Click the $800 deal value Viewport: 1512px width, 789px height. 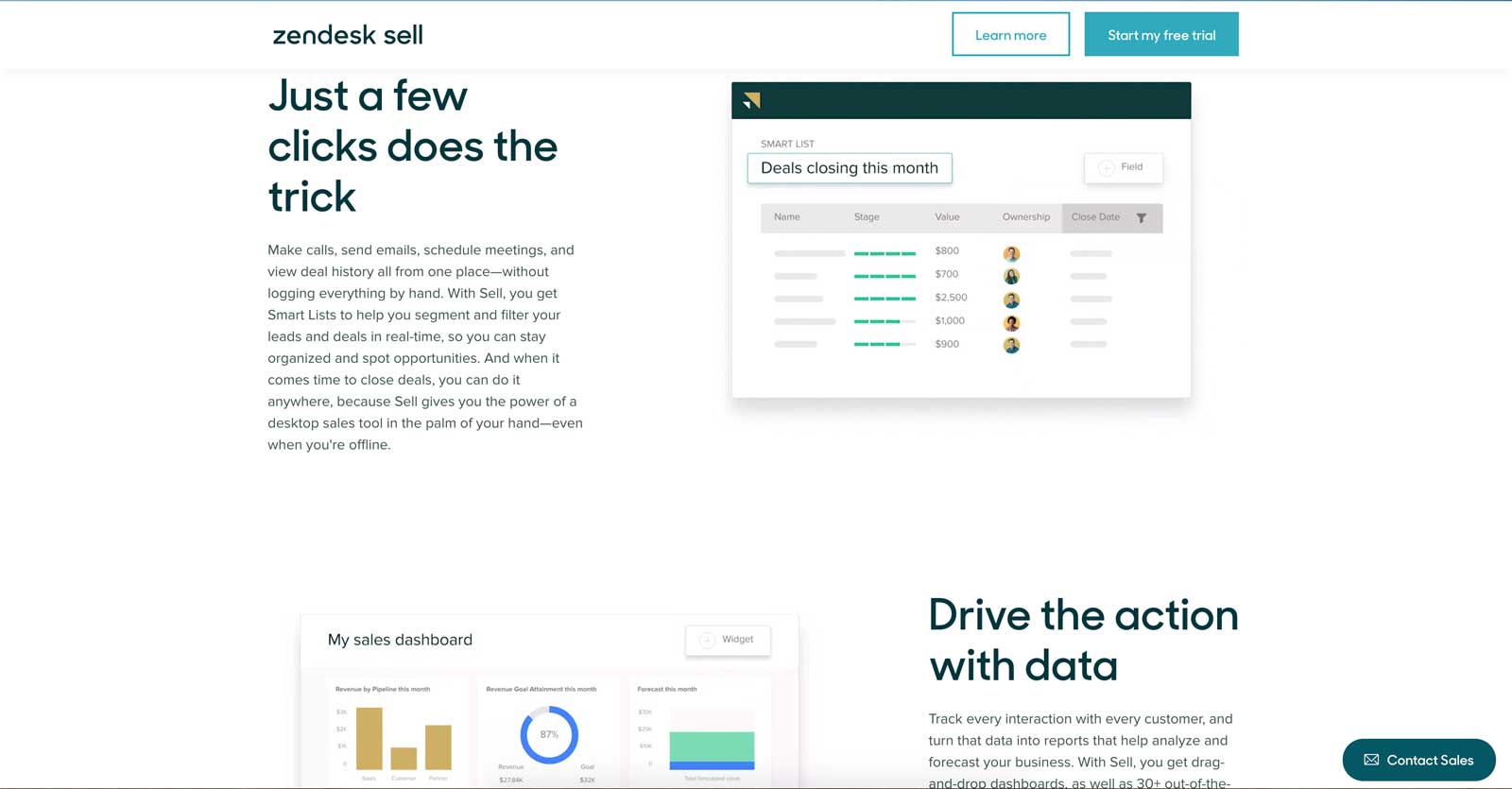coord(947,251)
